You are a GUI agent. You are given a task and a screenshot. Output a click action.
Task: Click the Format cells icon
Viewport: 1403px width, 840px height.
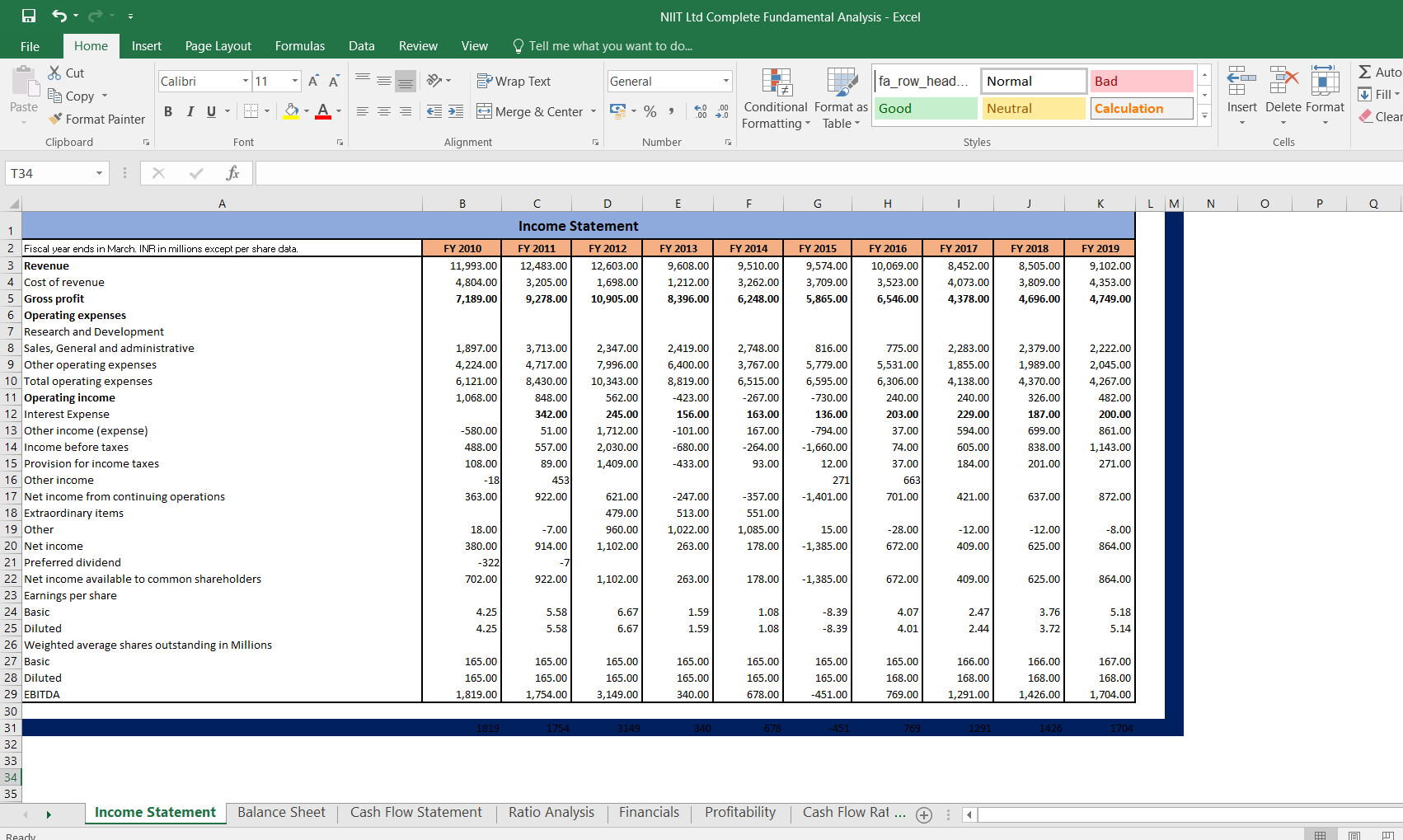[1325, 82]
